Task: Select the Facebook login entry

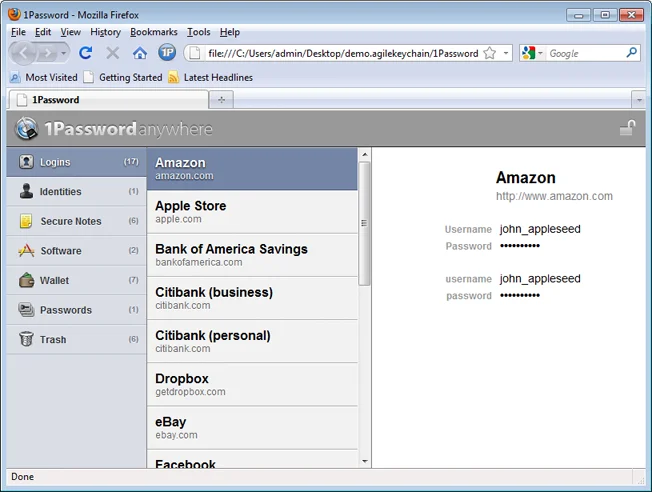Action: [x=252, y=460]
